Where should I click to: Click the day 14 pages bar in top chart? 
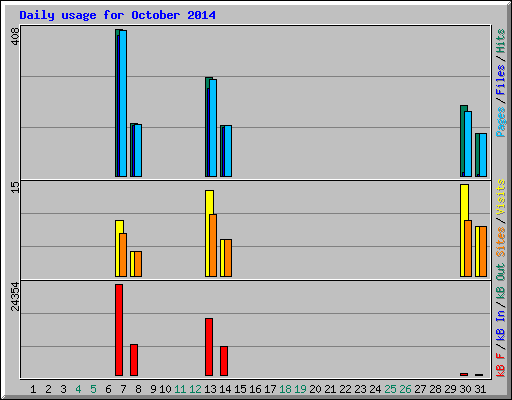click(228, 151)
